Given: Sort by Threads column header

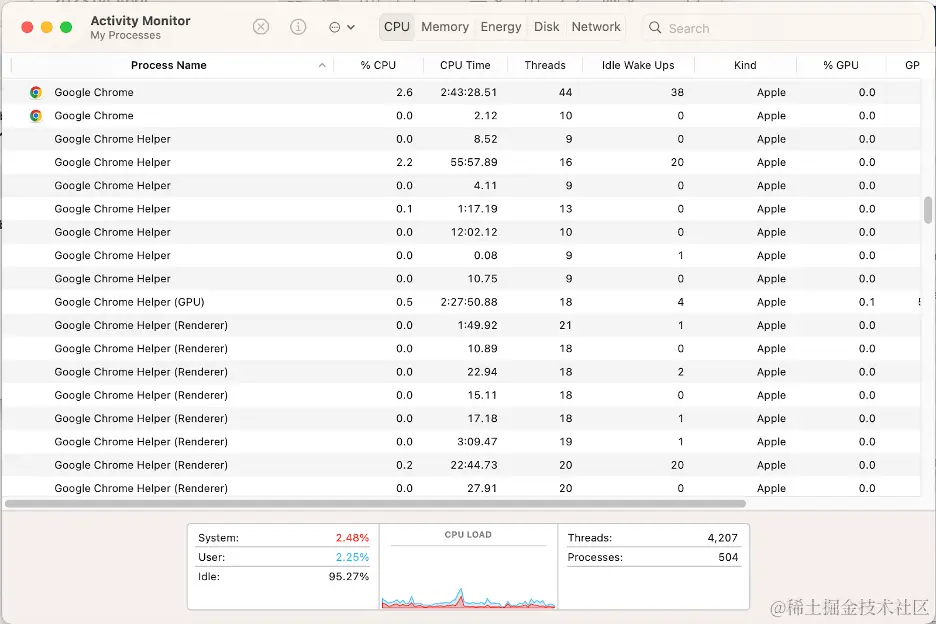Looking at the screenshot, I should tap(544, 66).
